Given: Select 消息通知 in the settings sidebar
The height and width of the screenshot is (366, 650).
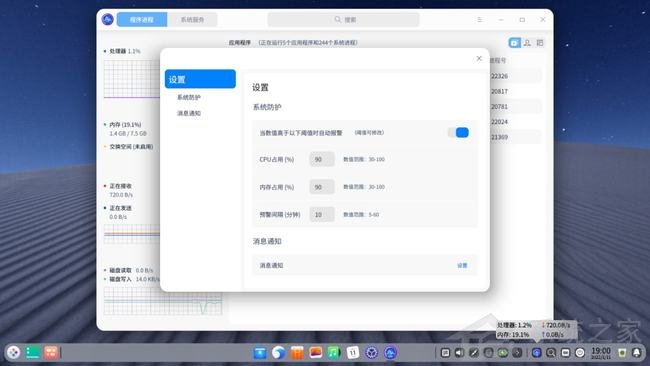Looking at the screenshot, I should (x=189, y=113).
